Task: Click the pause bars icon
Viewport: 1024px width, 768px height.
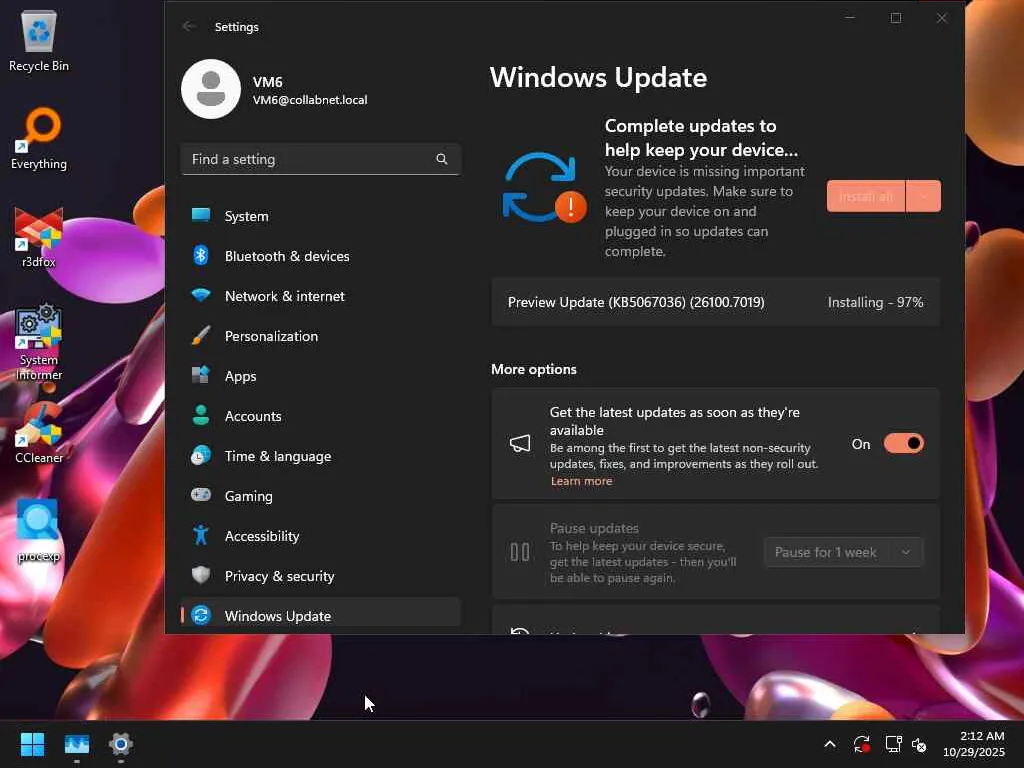Action: [520, 552]
